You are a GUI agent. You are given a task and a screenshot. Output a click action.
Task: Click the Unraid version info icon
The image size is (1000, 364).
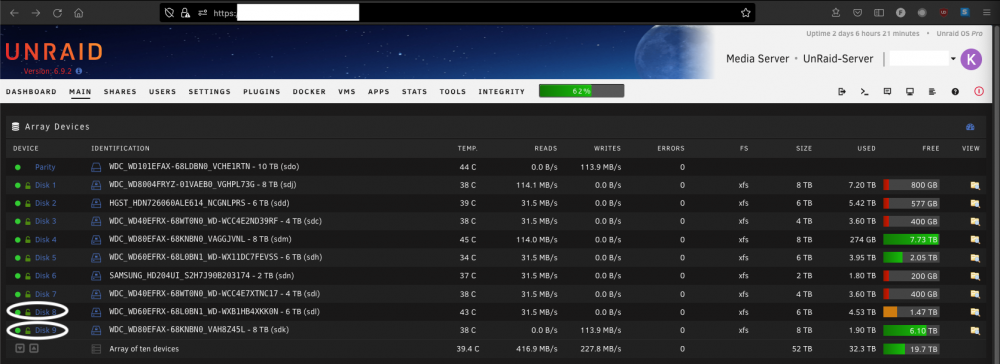78,71
